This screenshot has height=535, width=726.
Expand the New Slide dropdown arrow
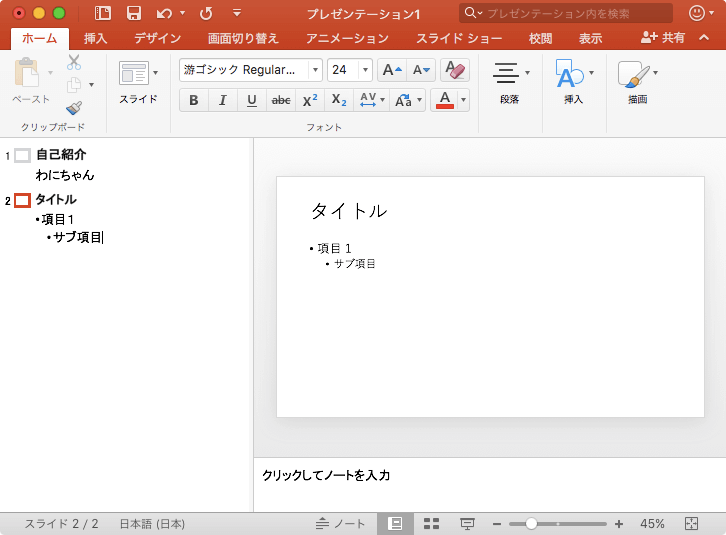coord(155,73)
